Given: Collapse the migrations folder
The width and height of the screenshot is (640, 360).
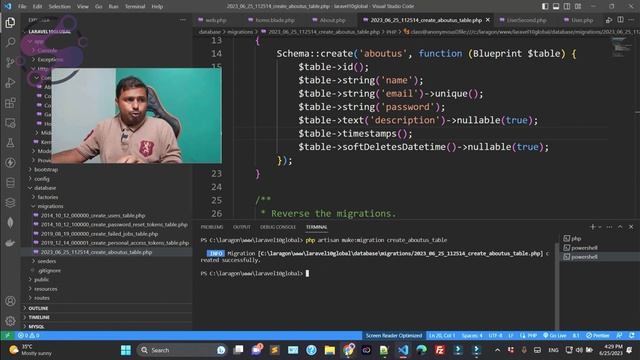Looking at the screenshot, I should point(50,207).
